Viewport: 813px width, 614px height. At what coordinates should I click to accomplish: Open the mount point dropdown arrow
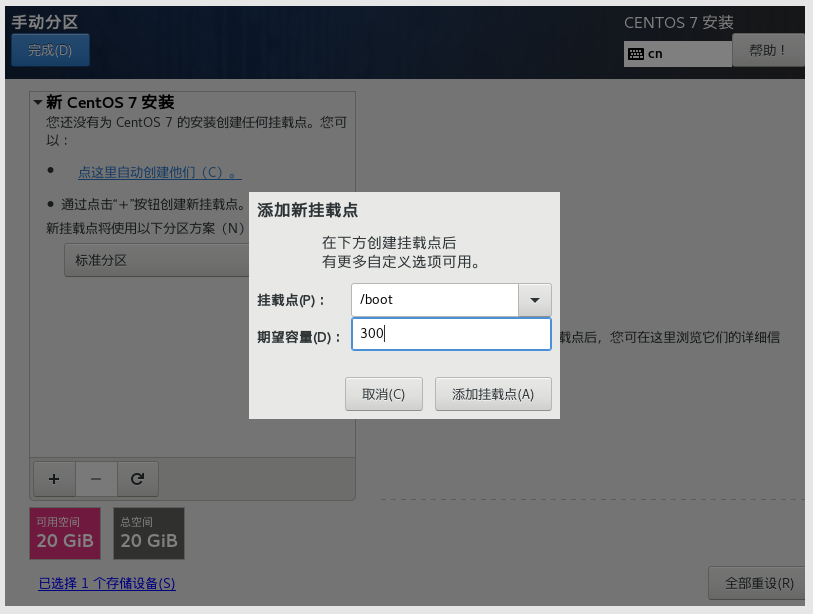click(535, 300)
